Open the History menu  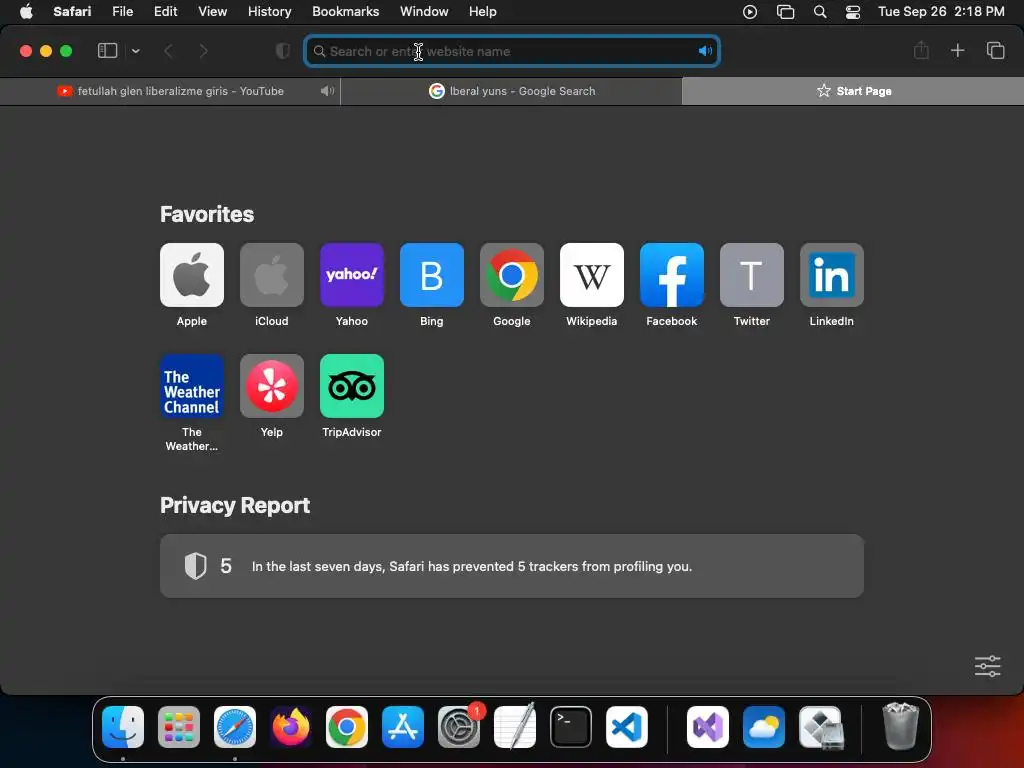click(x=269, y=12)
